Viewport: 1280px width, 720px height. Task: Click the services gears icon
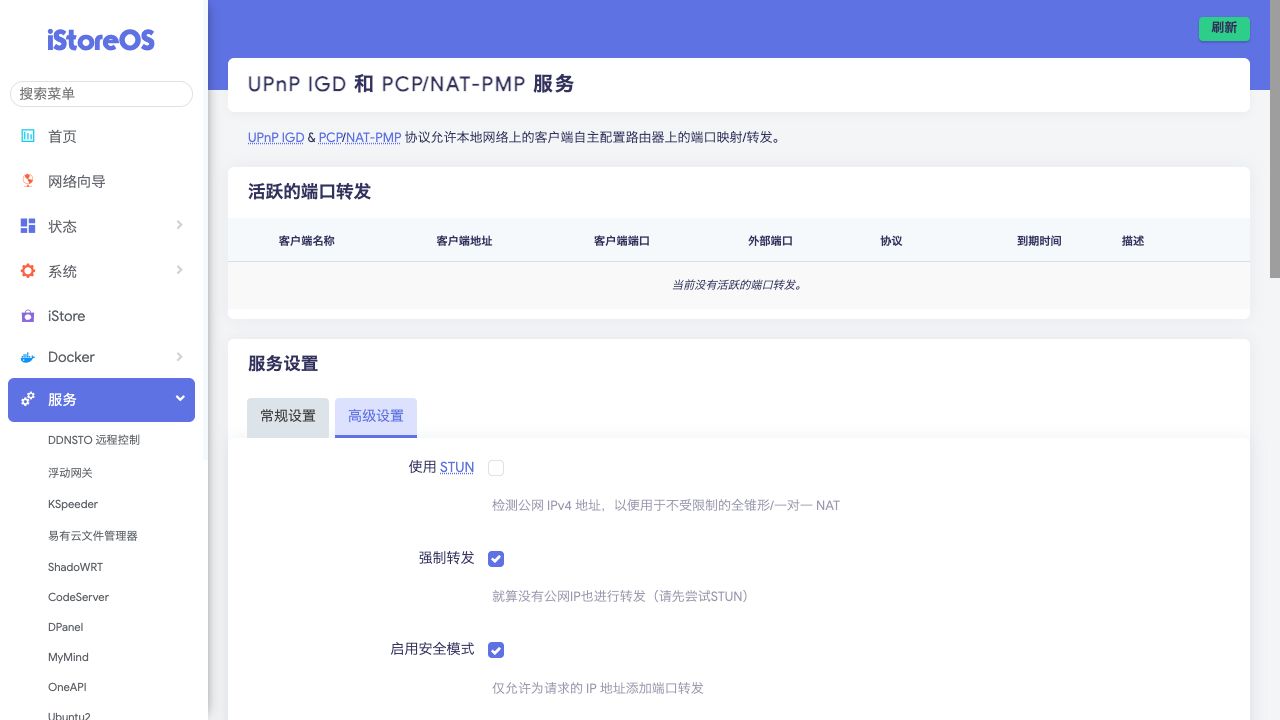coord(28,399)
